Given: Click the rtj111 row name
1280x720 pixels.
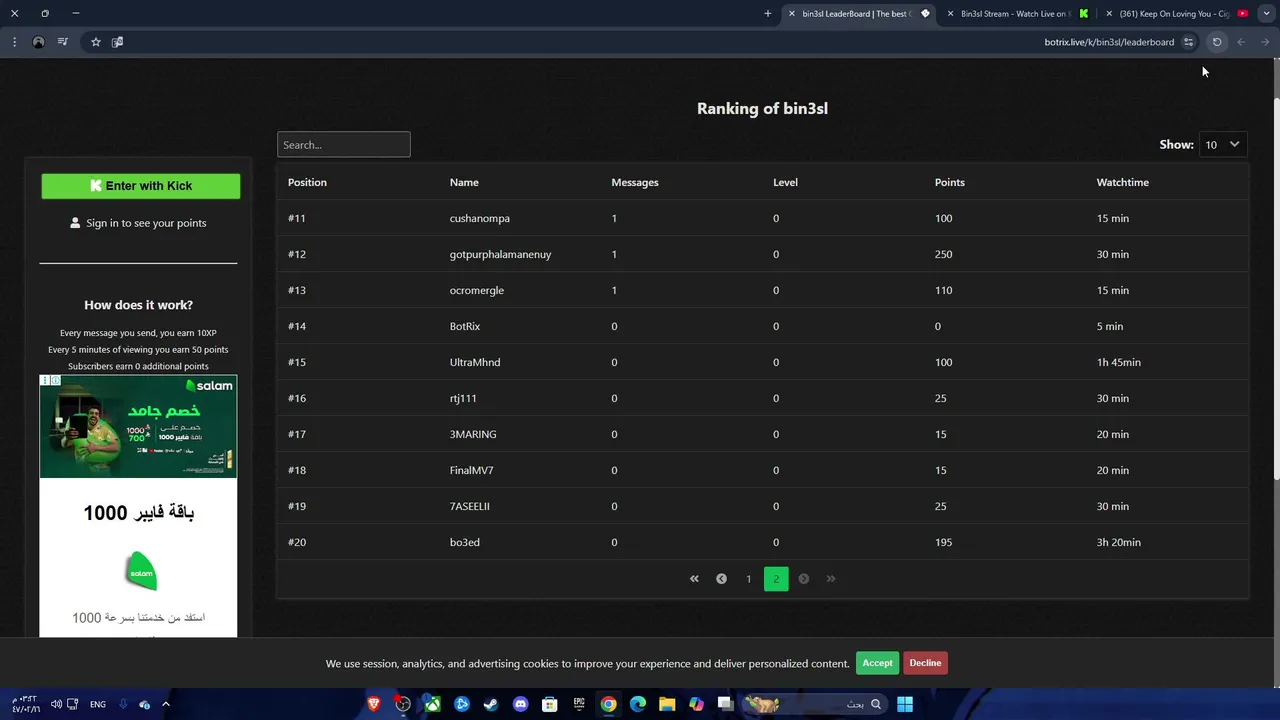Looking at the screenshot, I should [x=463, y=398].
